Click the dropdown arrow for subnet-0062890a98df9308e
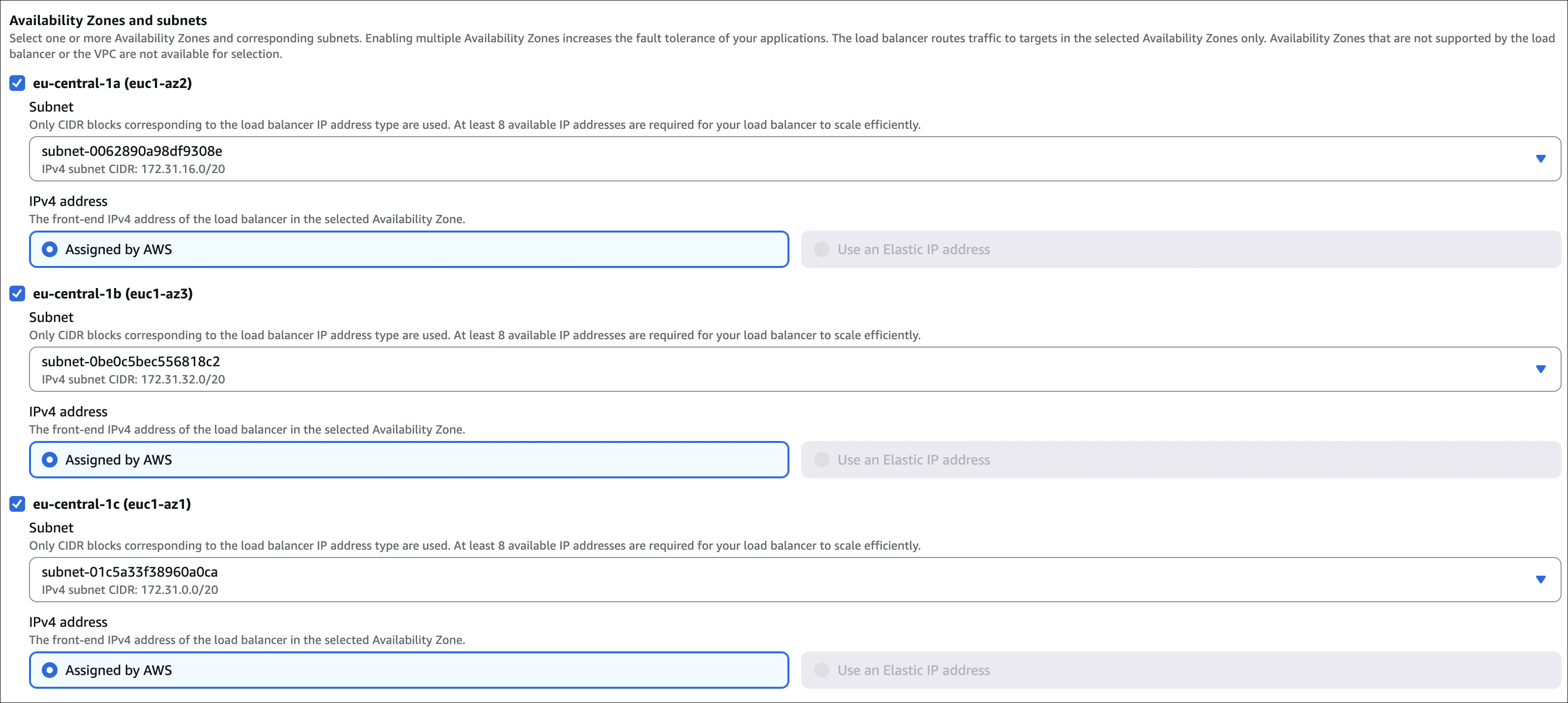This screenshot has height=703, width=1568. click(1540, 159)
